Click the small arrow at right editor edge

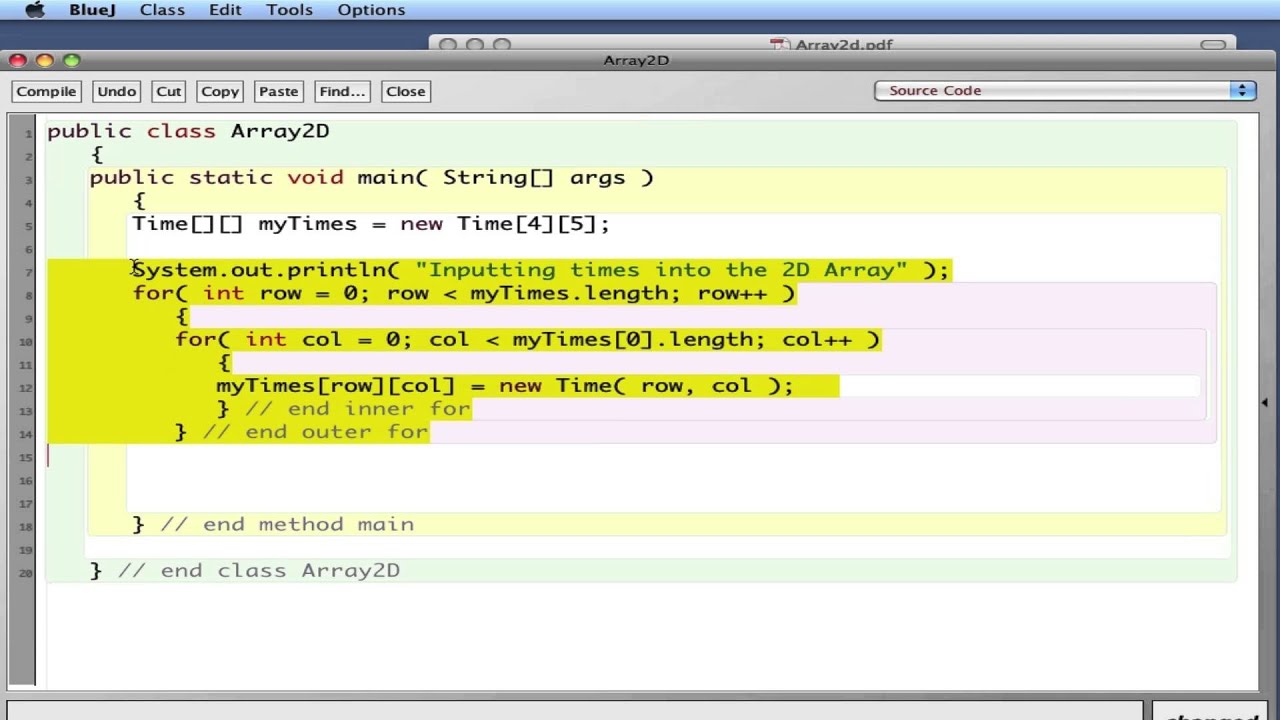tap(1265, 403)
